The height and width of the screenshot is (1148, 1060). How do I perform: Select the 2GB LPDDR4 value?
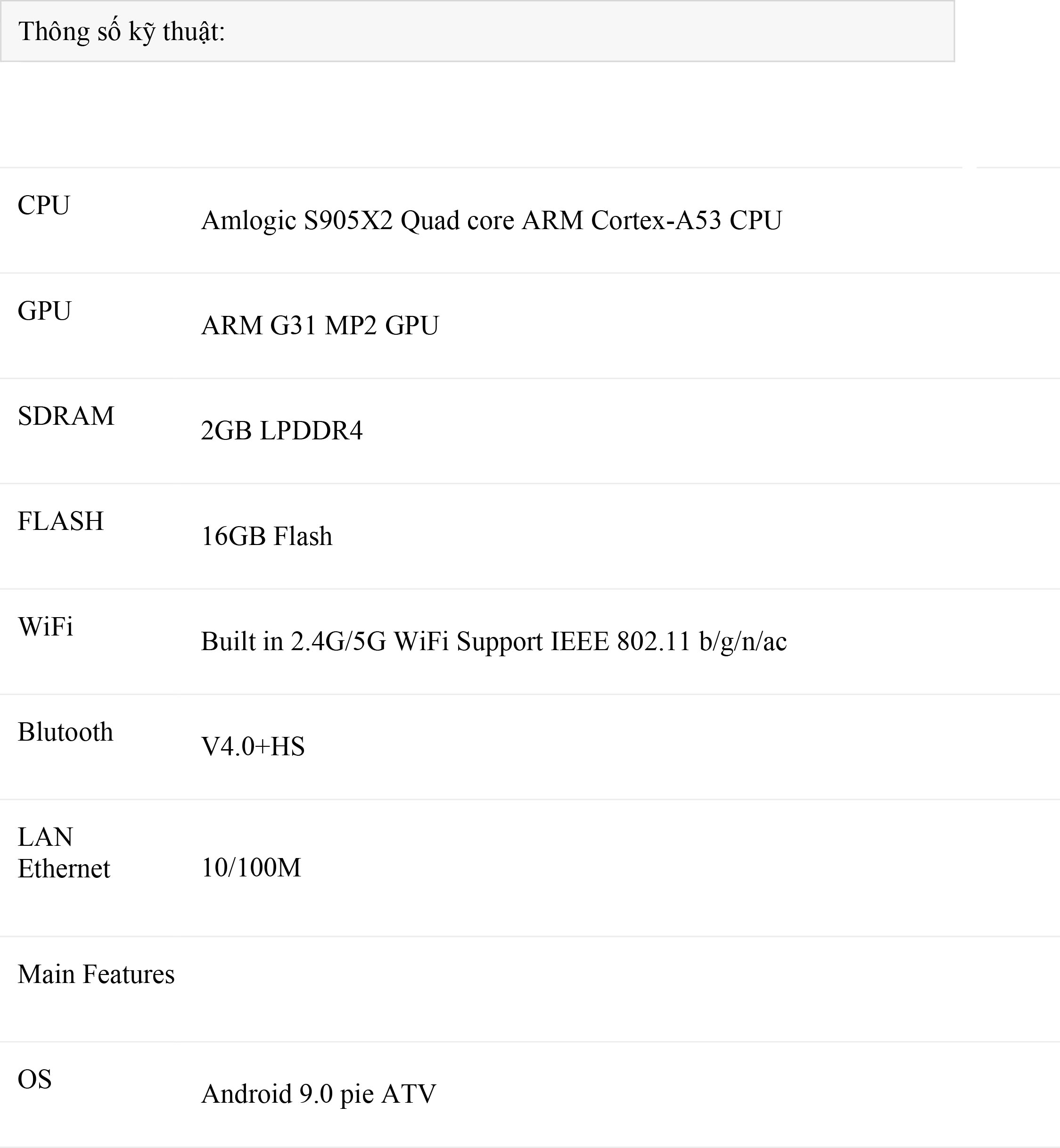[282, 431]
